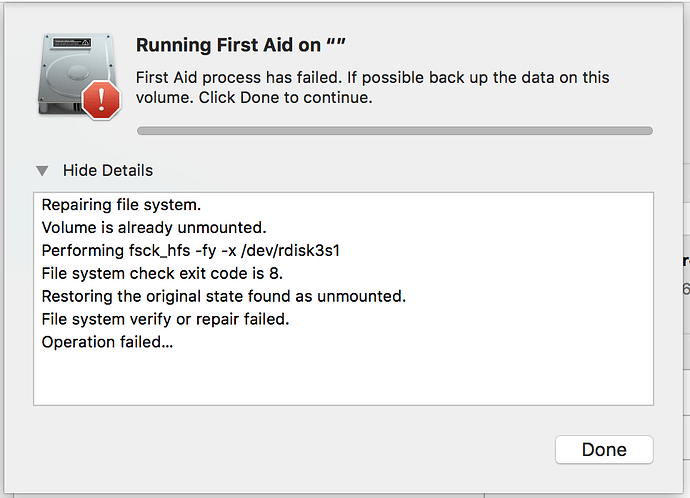Collapse details using the disclosure triangle
Viewport: 690px width, 498px height.
click(x=42, y=171)
